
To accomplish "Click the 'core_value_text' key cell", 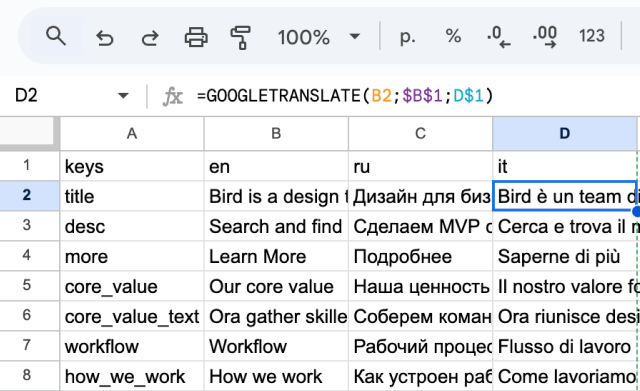I will tap(132, 317).
